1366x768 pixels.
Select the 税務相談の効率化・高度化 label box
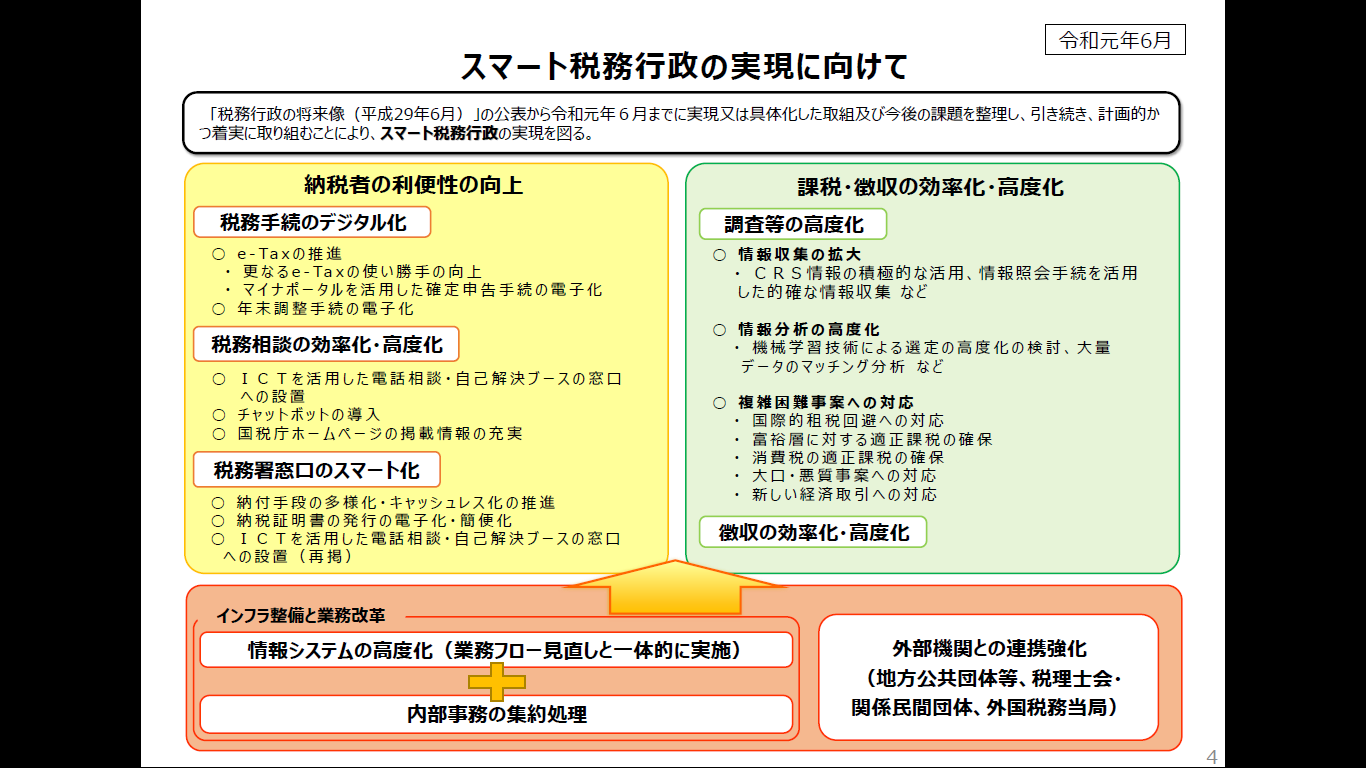326,344
